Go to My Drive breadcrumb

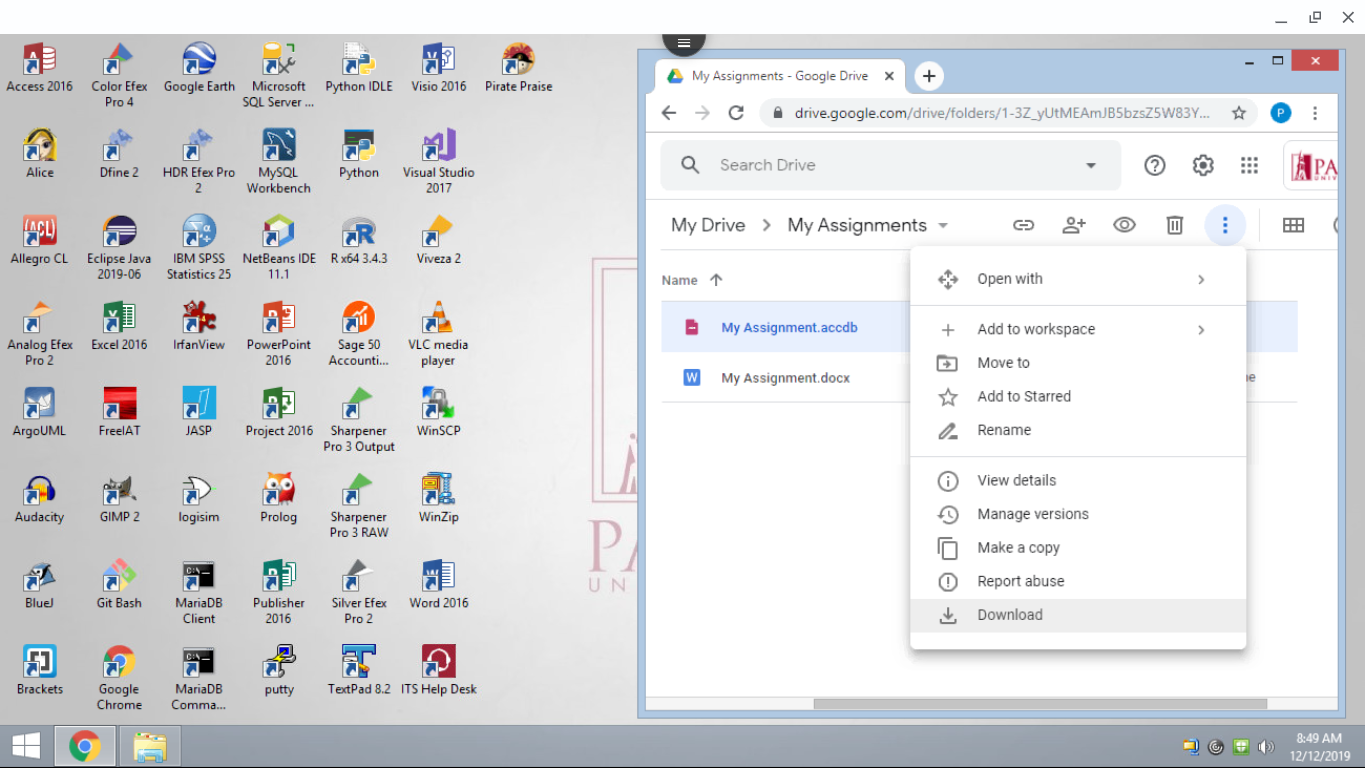pyautogui.click(x=708, y=225)
